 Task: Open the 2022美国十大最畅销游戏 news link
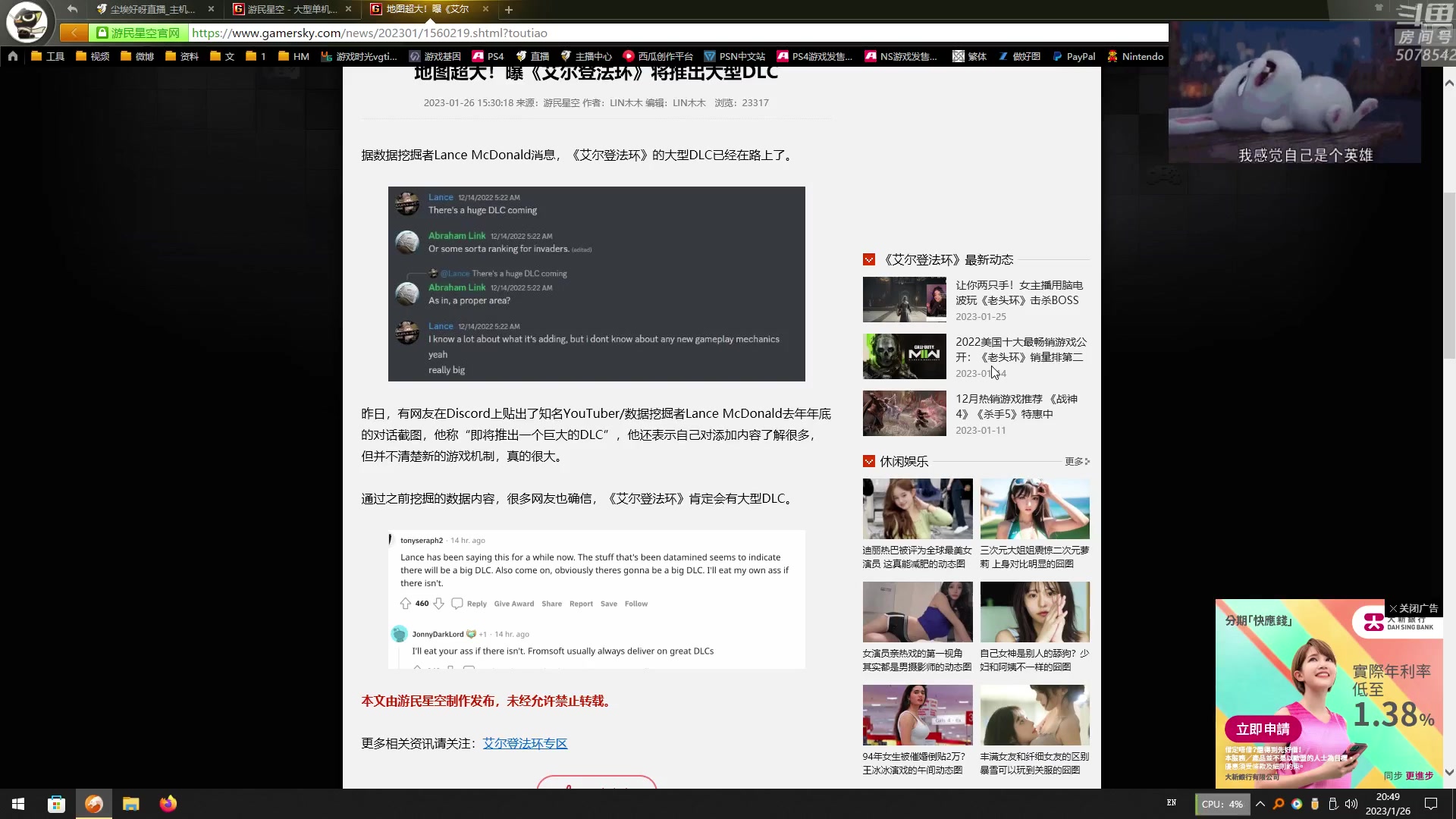[1021, 350]
